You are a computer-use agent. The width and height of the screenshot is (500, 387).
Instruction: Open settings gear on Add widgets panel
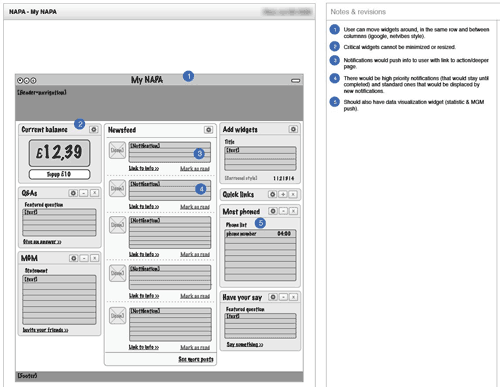[293, 129]
